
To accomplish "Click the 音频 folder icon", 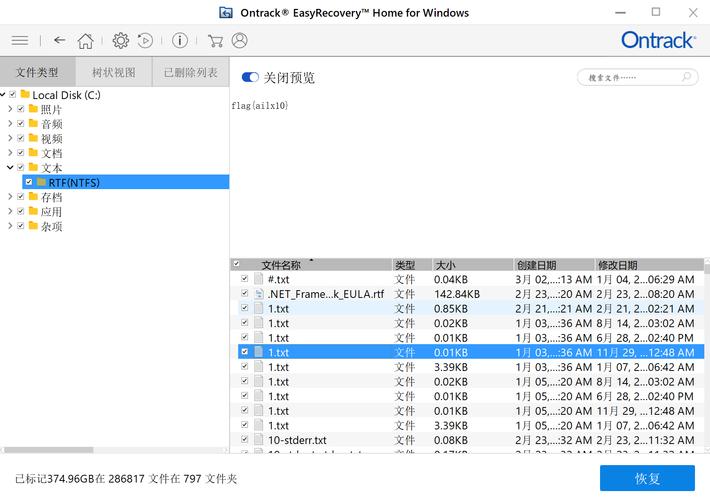I will (x=33, y=123).
